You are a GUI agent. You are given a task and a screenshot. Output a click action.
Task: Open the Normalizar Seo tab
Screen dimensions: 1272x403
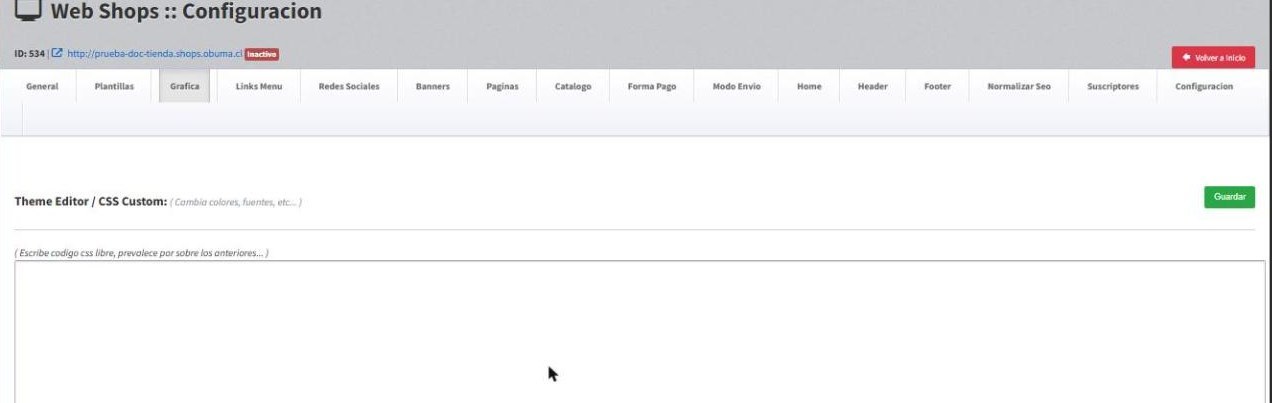[x=1019, y=87]
